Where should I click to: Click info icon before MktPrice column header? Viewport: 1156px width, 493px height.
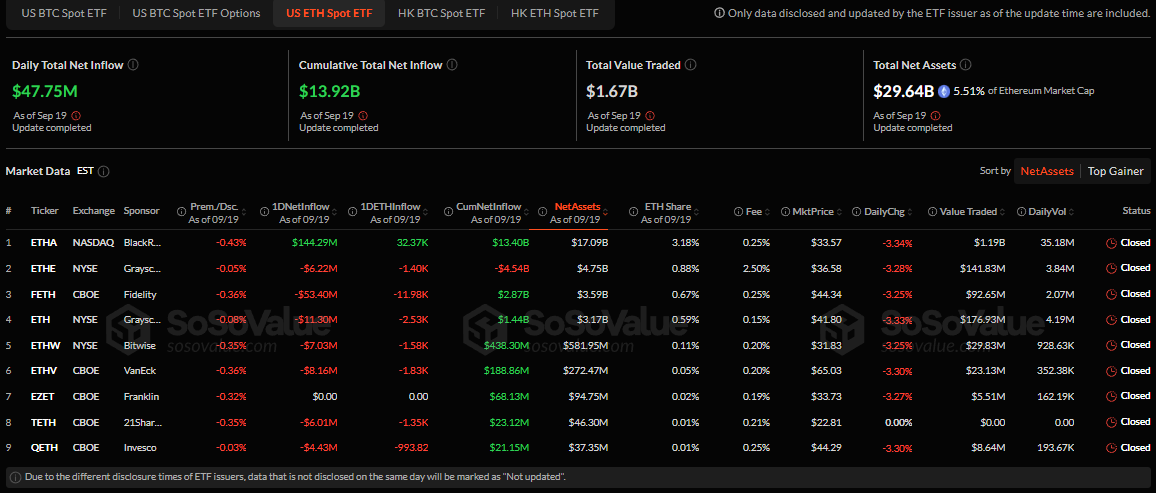click(x=786, y=211)
